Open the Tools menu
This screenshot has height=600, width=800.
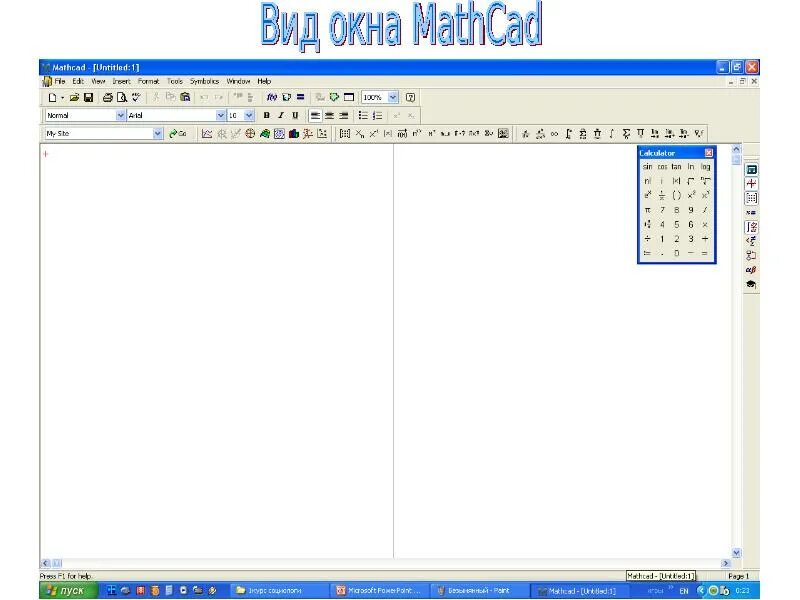[174, 81]
